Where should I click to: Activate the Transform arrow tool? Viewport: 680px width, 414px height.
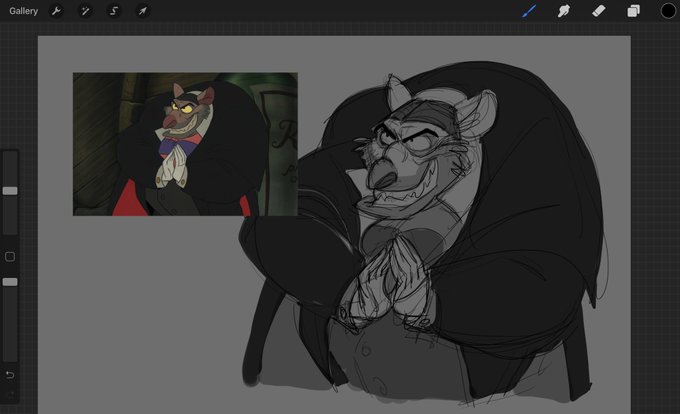[142, 11]
